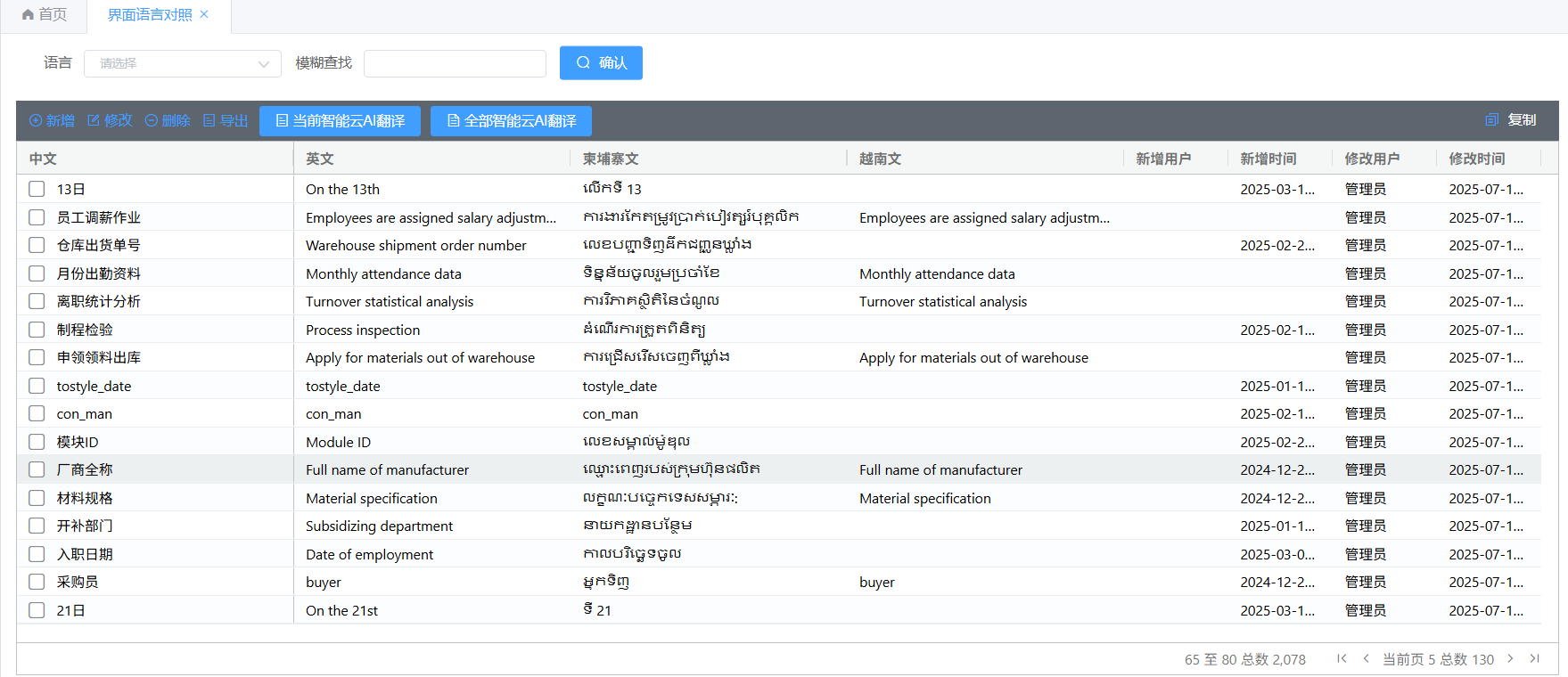Click the 新增 add toolbar item
This screenshot has height=677, width=1568.
point(52,120)
